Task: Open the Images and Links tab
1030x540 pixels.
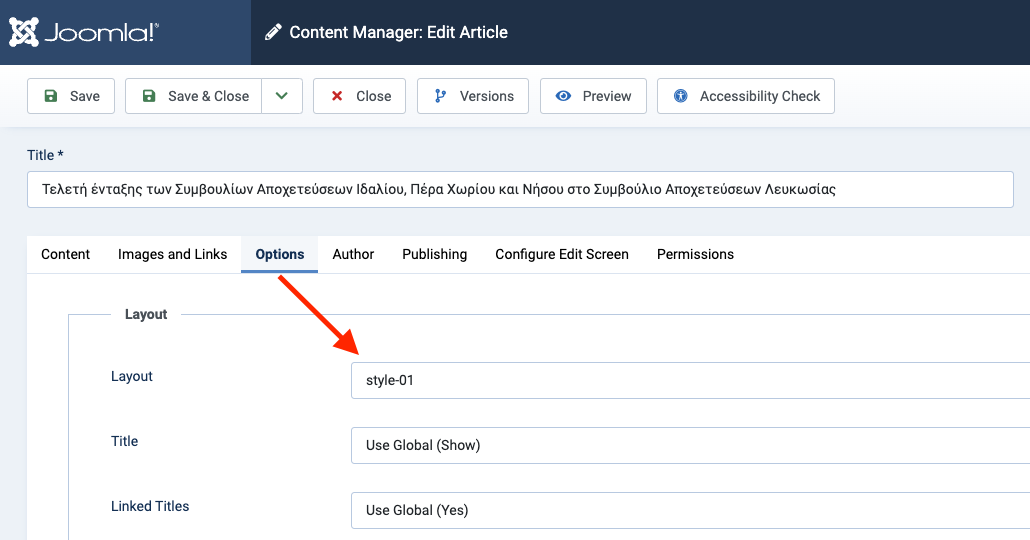Action: pyautogui.click(x=173, y=254)
